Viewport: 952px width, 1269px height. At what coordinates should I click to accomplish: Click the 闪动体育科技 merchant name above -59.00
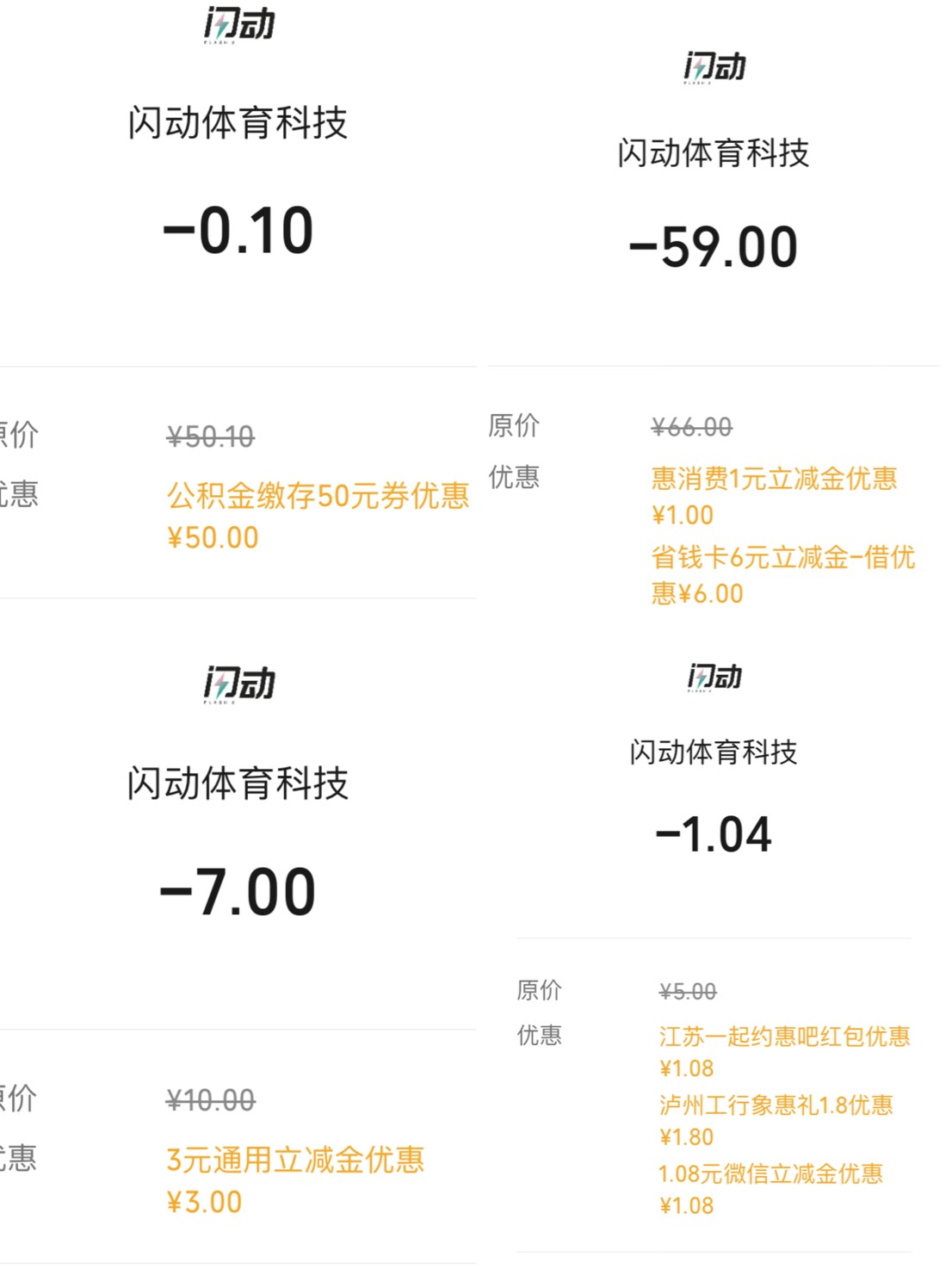714,153
